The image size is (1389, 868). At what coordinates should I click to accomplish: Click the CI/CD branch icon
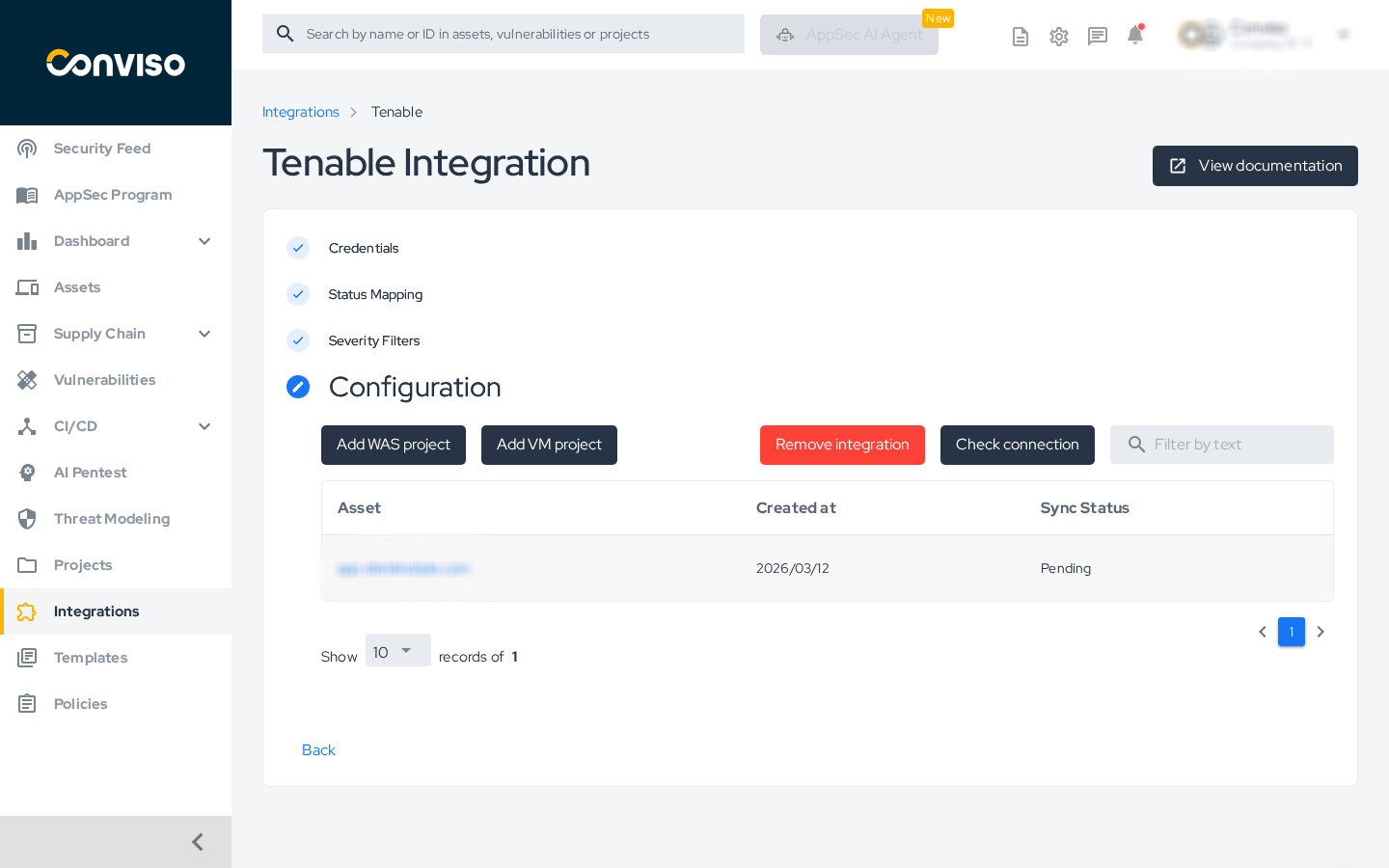(27, 426)
